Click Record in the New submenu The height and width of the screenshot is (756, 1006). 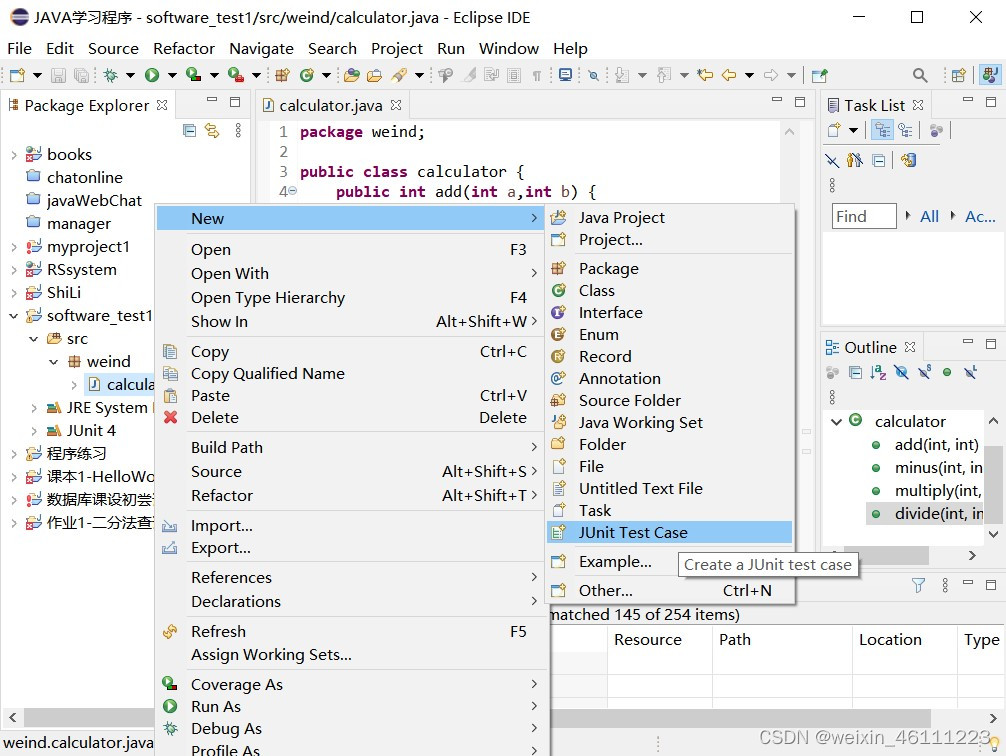click(x=669, y=357)
